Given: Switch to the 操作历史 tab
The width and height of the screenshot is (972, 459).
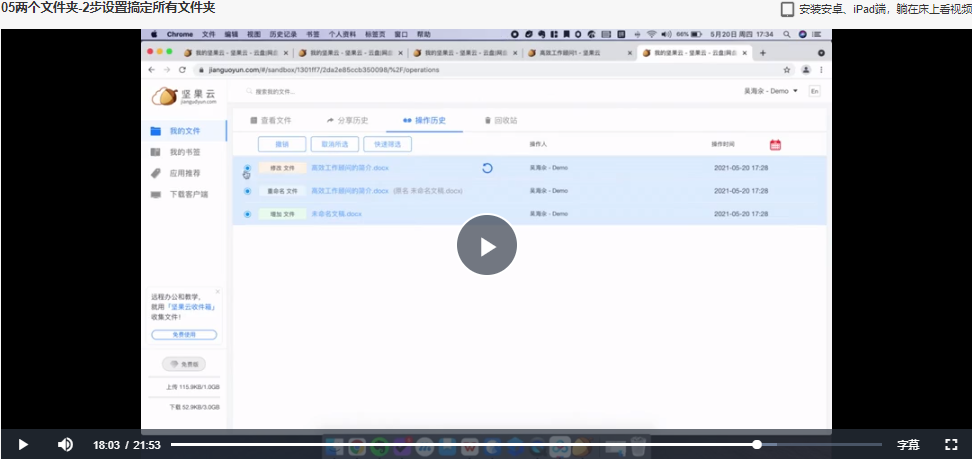Looking at the screenshot, I should tap(424, 120).
